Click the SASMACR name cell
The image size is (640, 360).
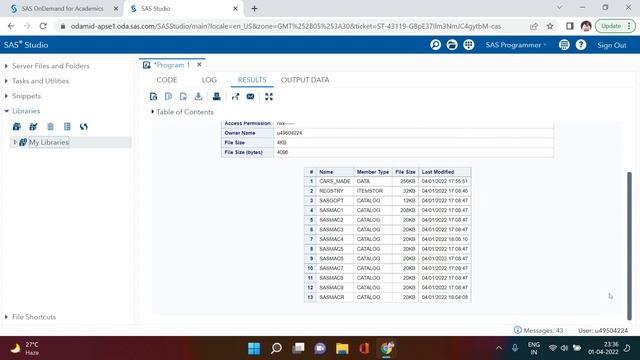click(x=335, y=297)
